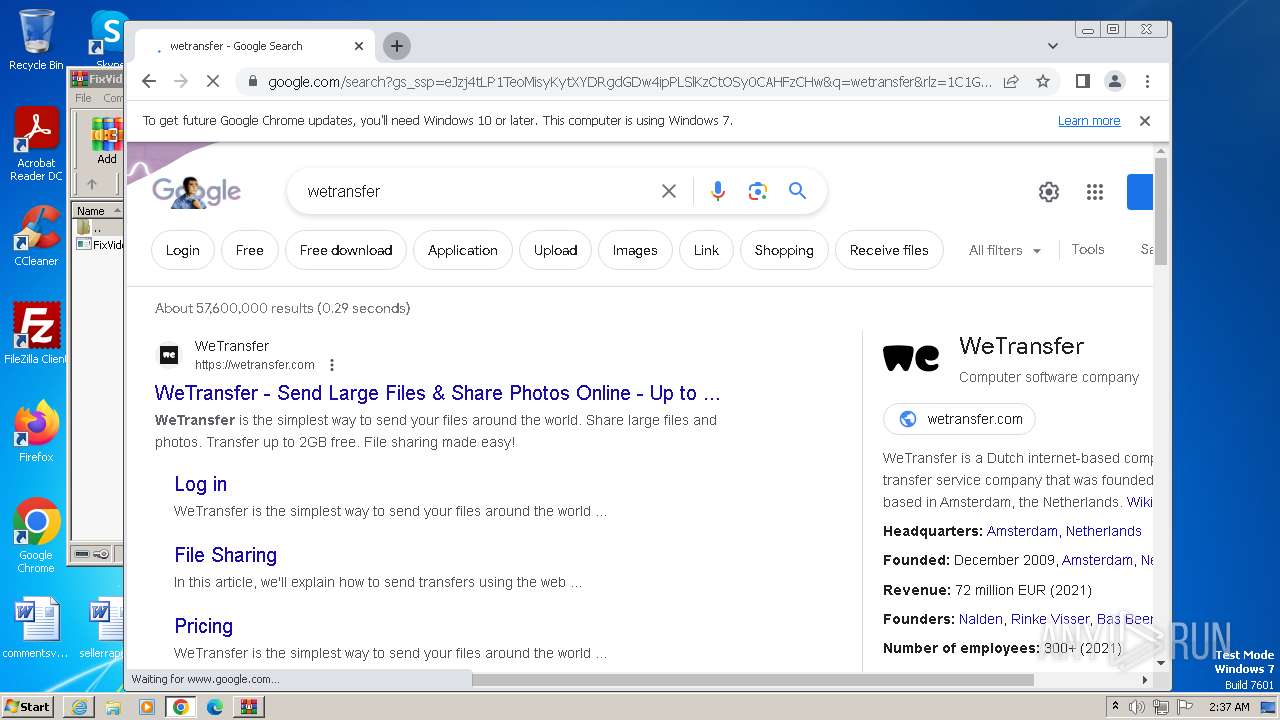Image resolution: width=1280 pixels, height=720 pixels.
Task: Open the tab search dropdown arrow
Action: 1052,46
